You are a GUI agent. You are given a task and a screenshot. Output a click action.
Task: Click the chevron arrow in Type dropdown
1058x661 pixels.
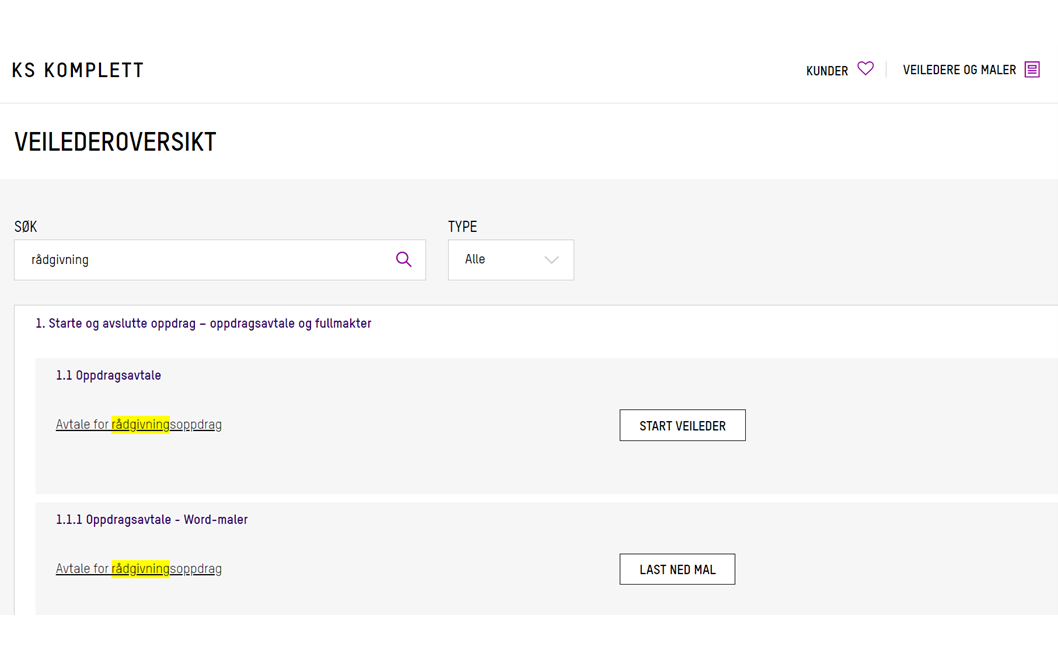551,260
